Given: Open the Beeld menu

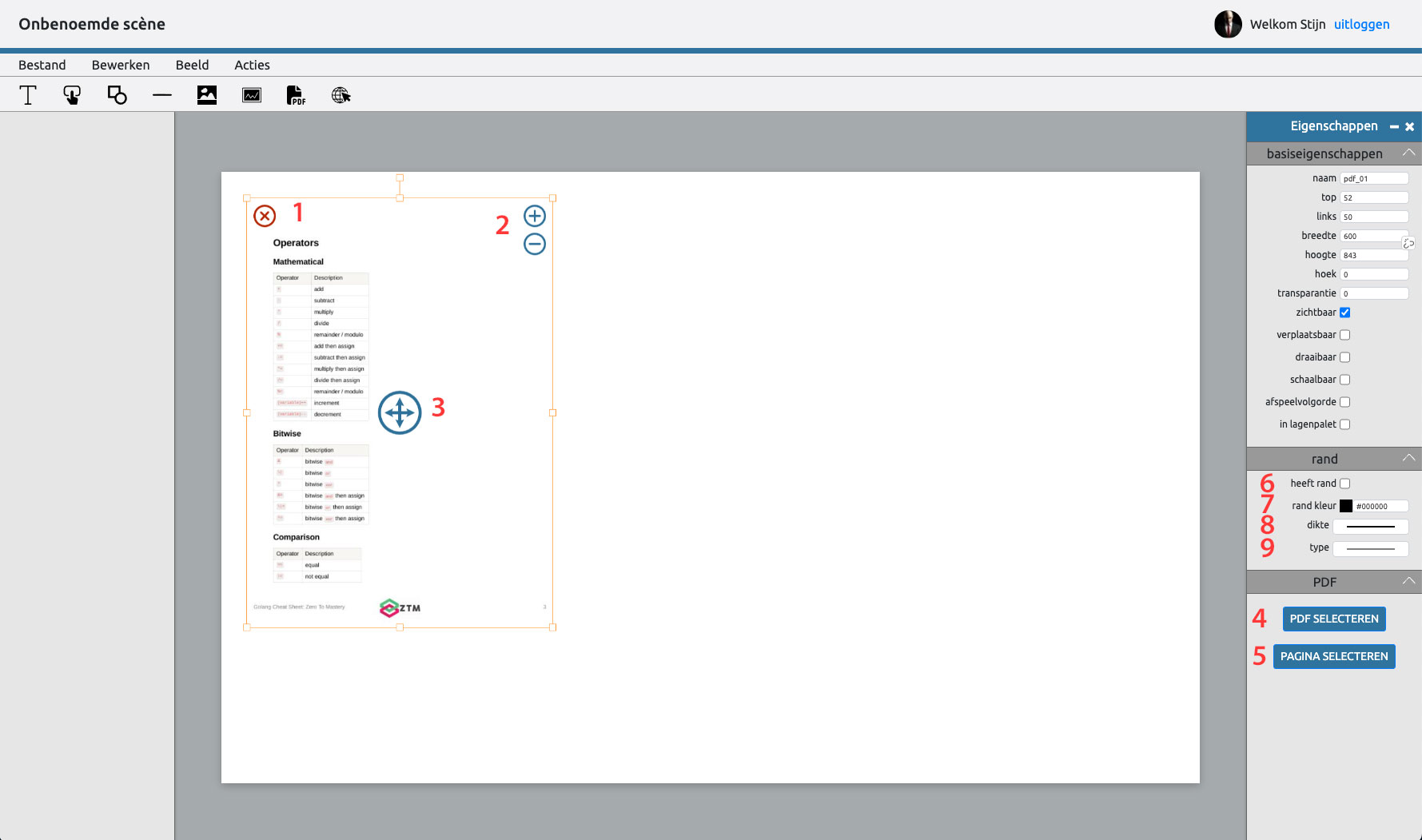Looking at the screenshot, I should pyautogui.click(x=192, y=66).
